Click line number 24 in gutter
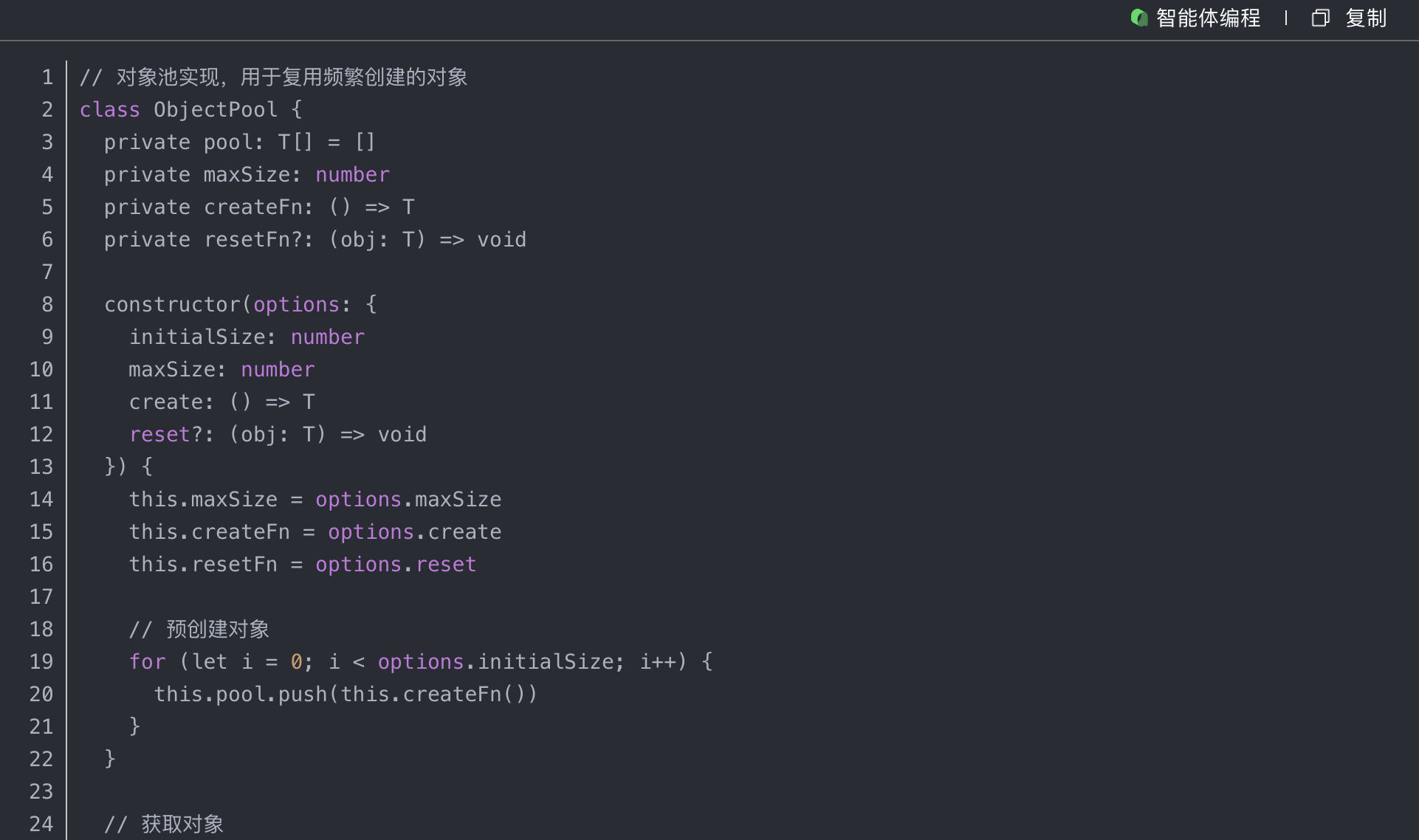Screen dimensions: 1419x840 (41, 824)
